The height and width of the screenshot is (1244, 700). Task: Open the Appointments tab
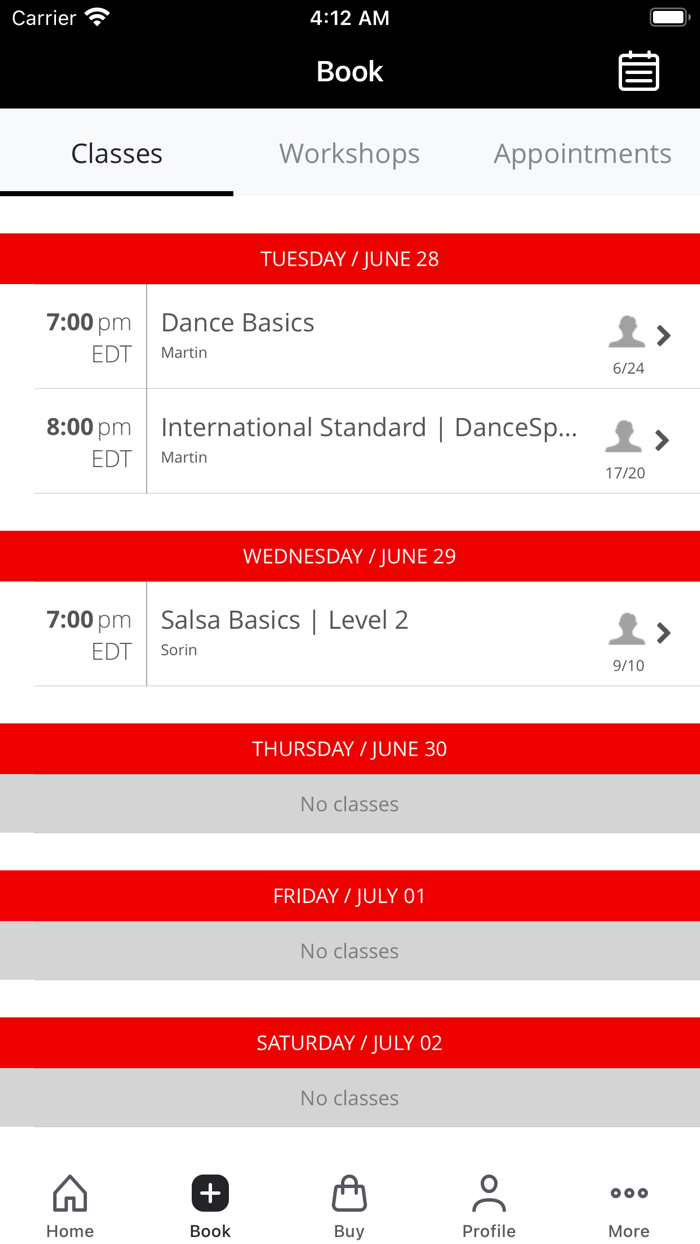pos(582,154)
